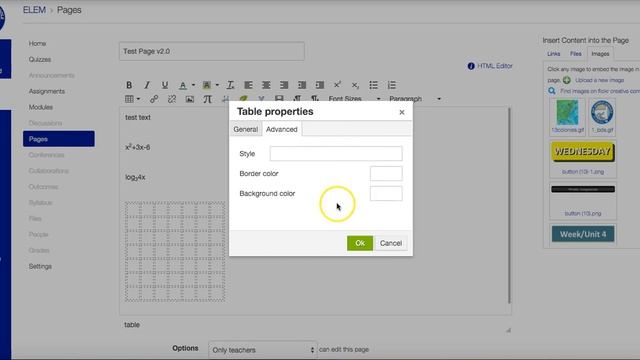Click the page title field Test Page v2.0

click(x=212, y=51)
